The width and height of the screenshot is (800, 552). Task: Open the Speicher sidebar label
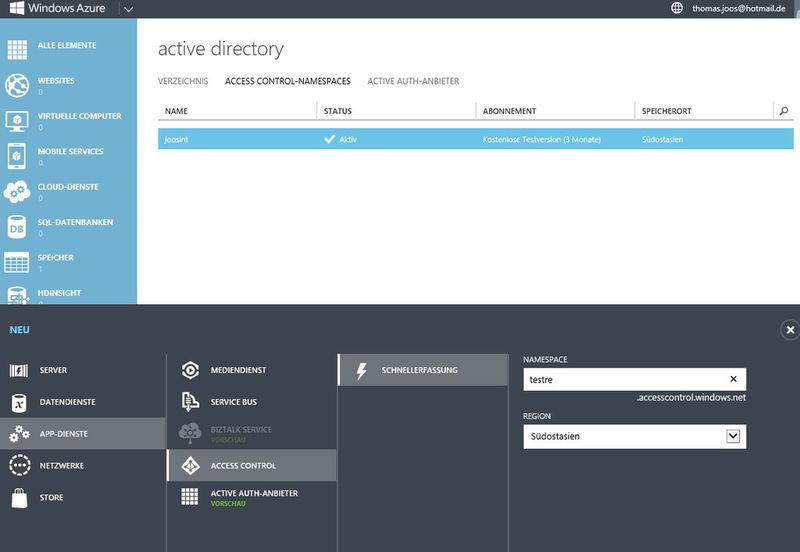point(56,258)
